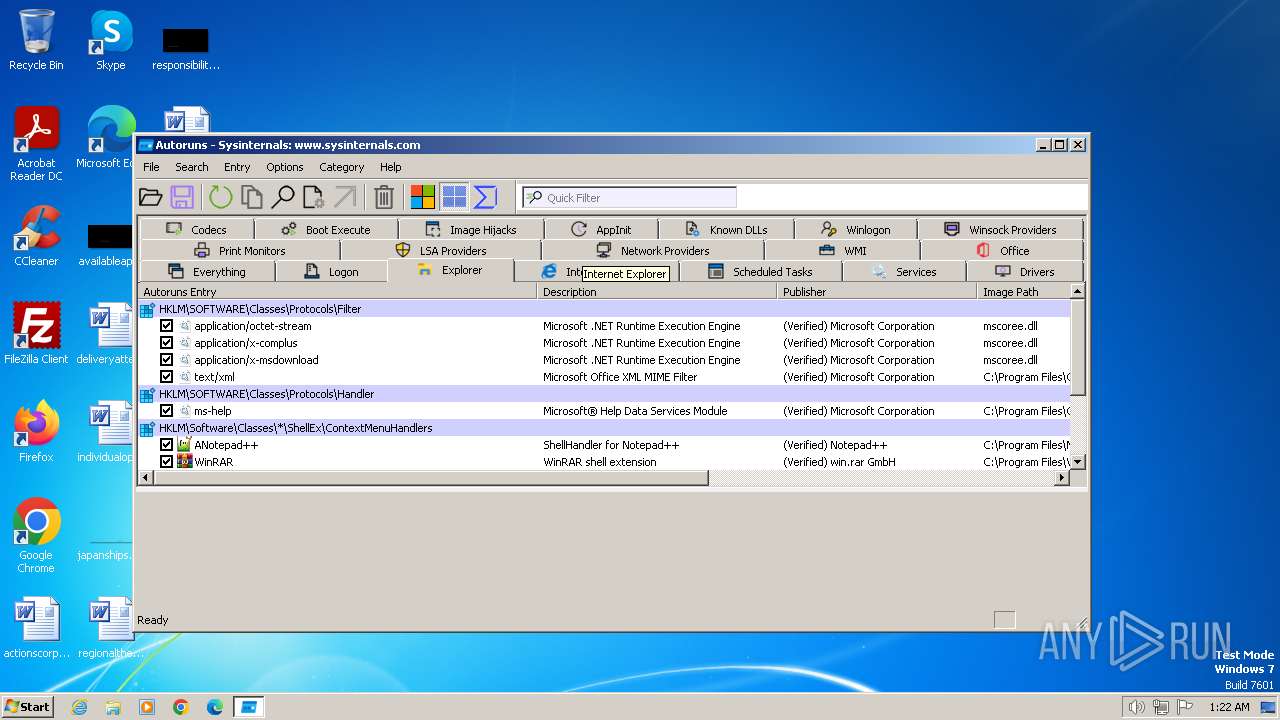Switch to the Known DLLs tab
This screenshot has width=1280, height=720.
(727, 230)
